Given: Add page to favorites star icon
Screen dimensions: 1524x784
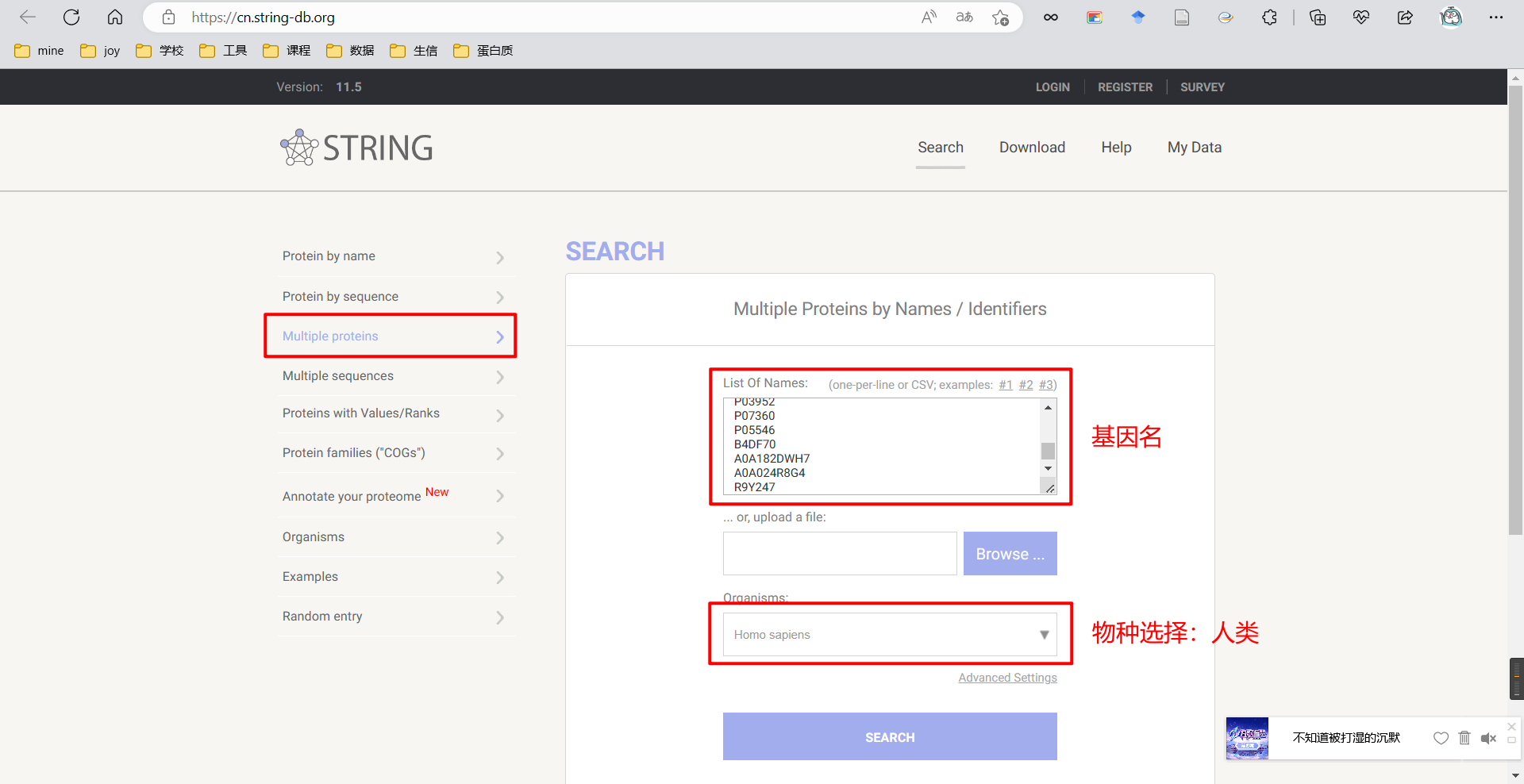Looking at the screenshot, I should coord(1000,17).
